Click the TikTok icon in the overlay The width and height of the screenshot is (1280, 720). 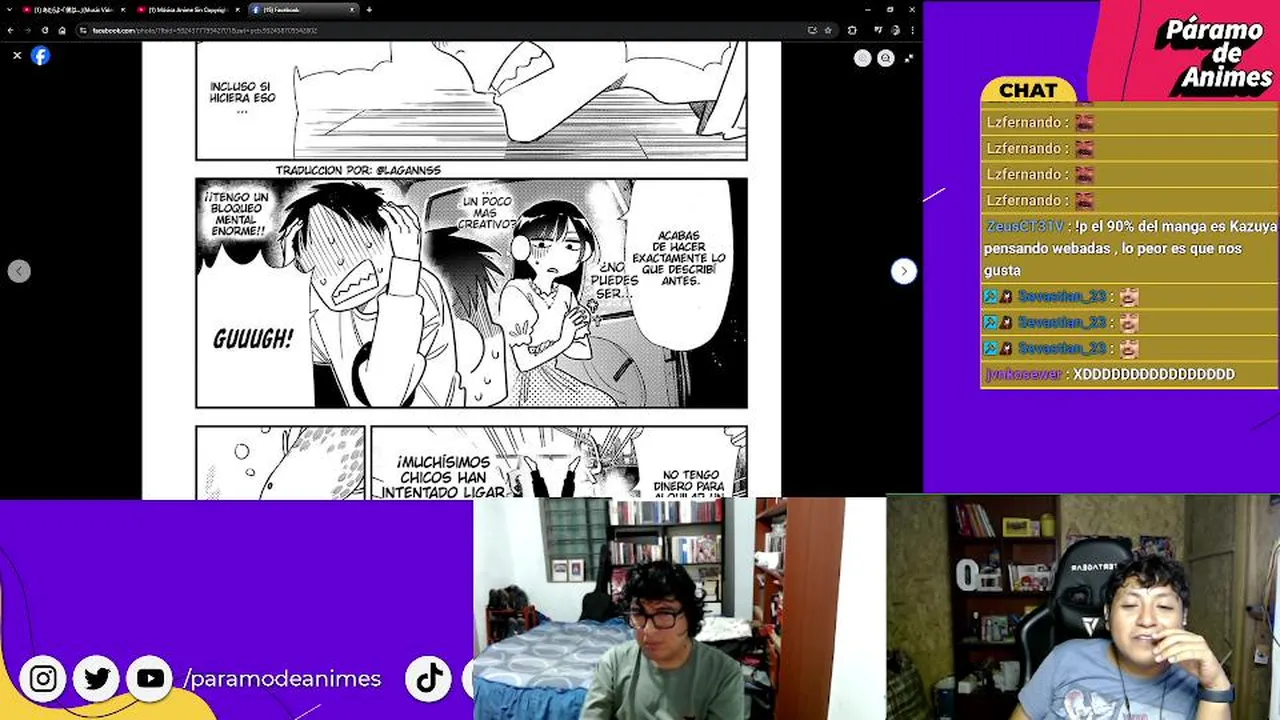tap(430, 679)
